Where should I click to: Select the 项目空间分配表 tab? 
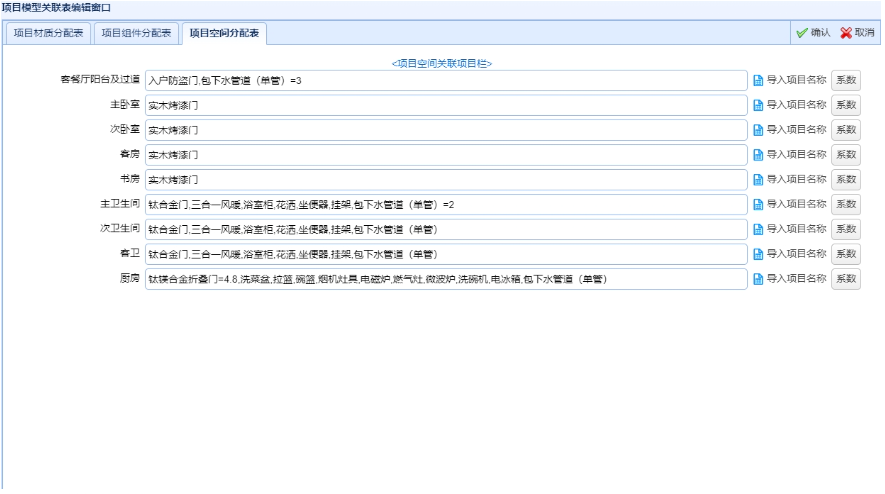point(224,33)
